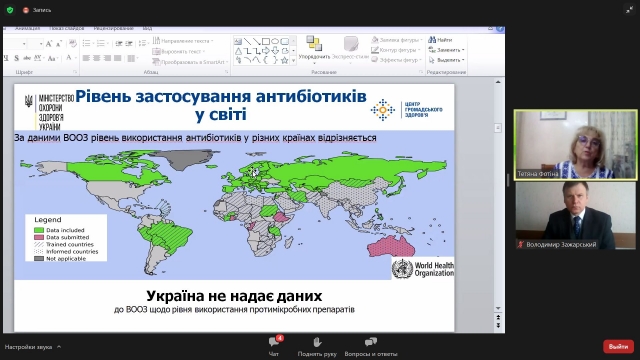
Task: Open the Q&A (Вопросы и ответы) panel
Action: 371,346
